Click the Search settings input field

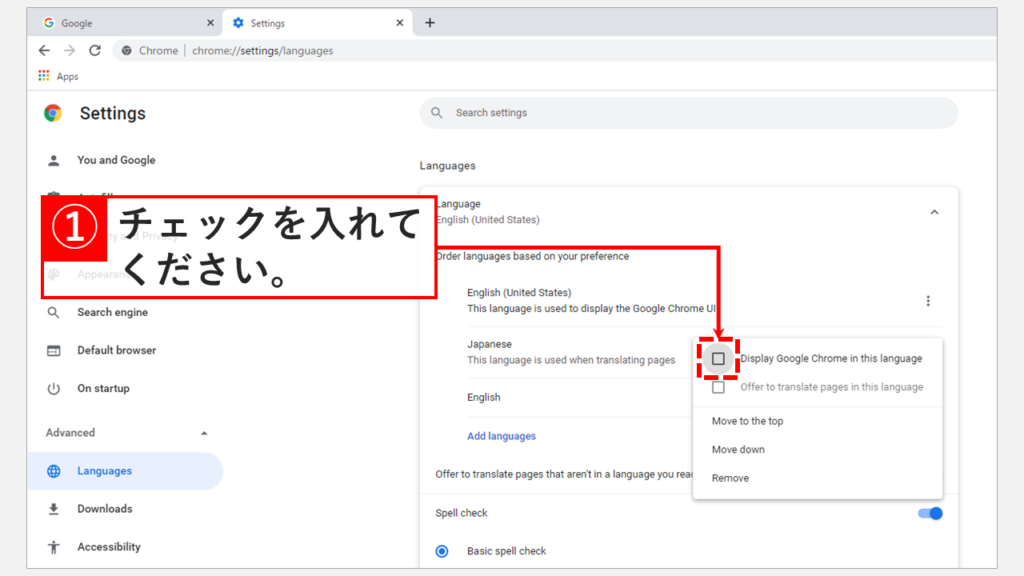[x=688, y=113]
